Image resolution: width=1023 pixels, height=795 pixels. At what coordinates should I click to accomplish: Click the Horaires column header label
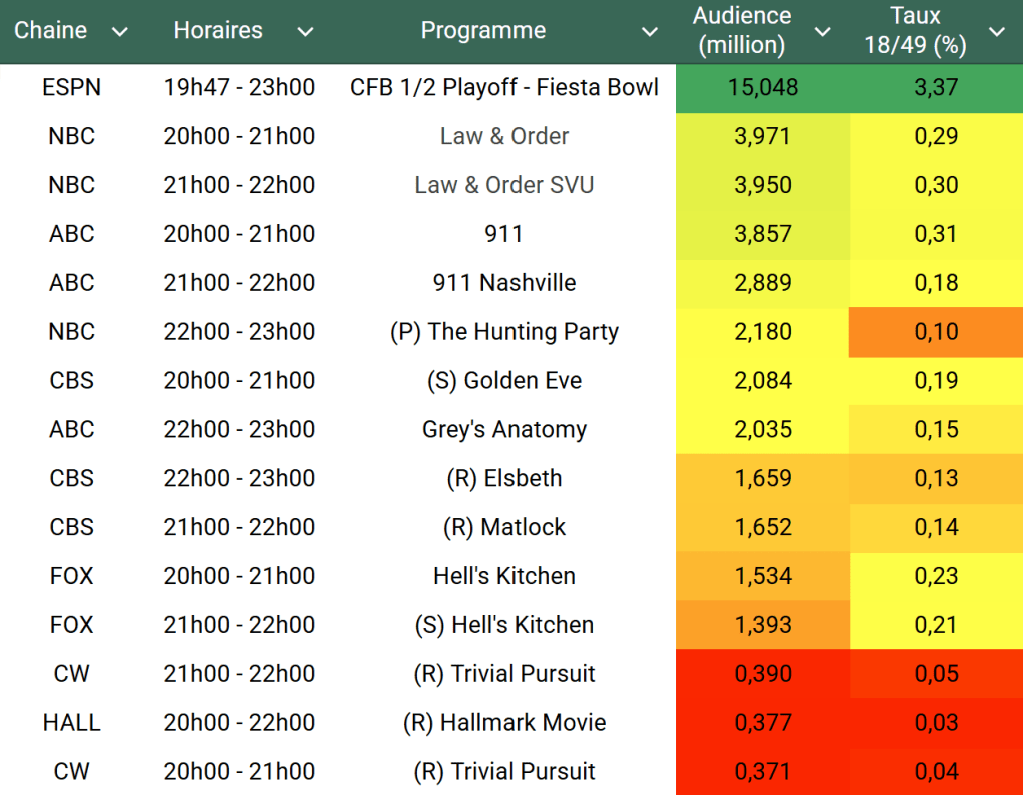218,31
